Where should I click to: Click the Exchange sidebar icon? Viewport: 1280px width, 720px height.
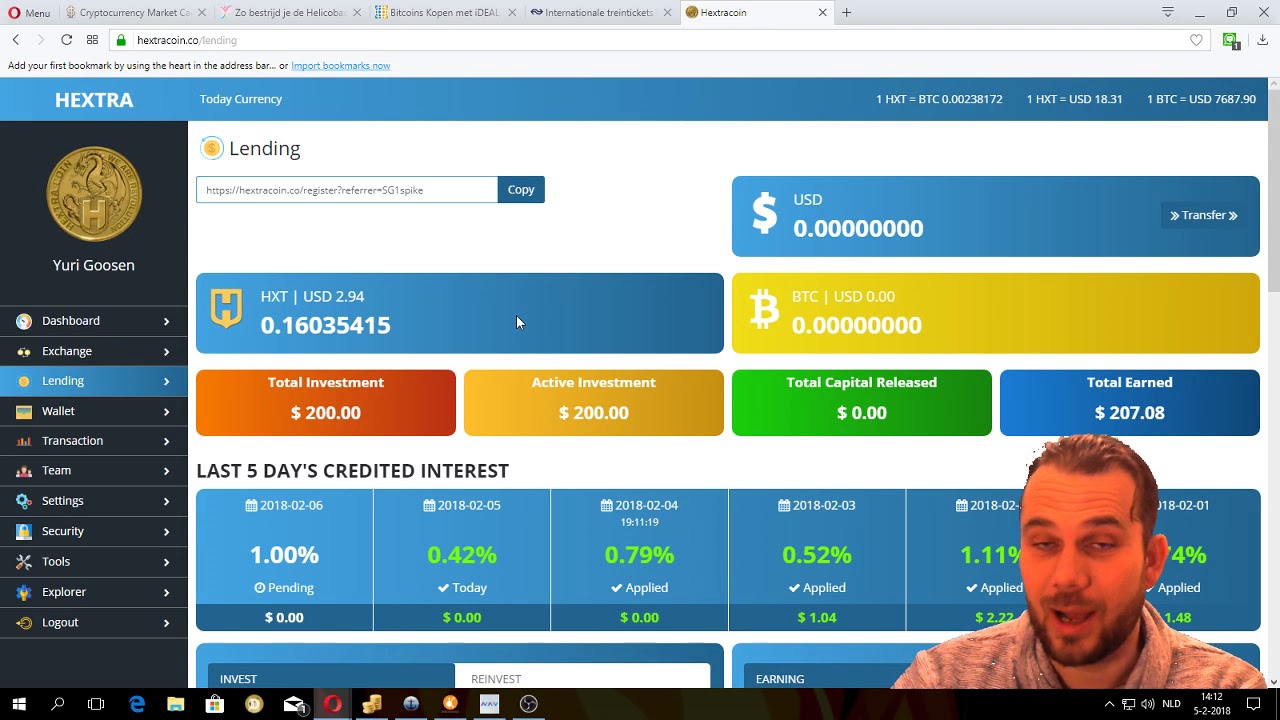[24, 351]
